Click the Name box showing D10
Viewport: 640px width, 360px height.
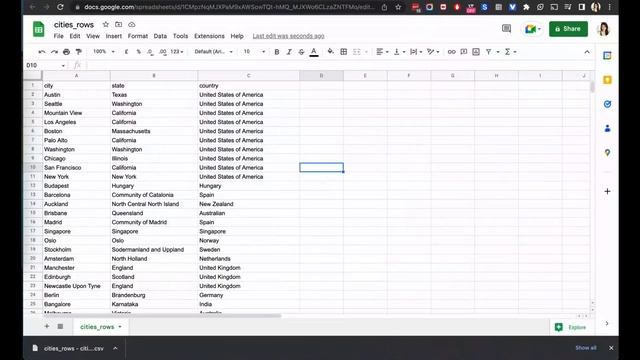pos(45,65)
